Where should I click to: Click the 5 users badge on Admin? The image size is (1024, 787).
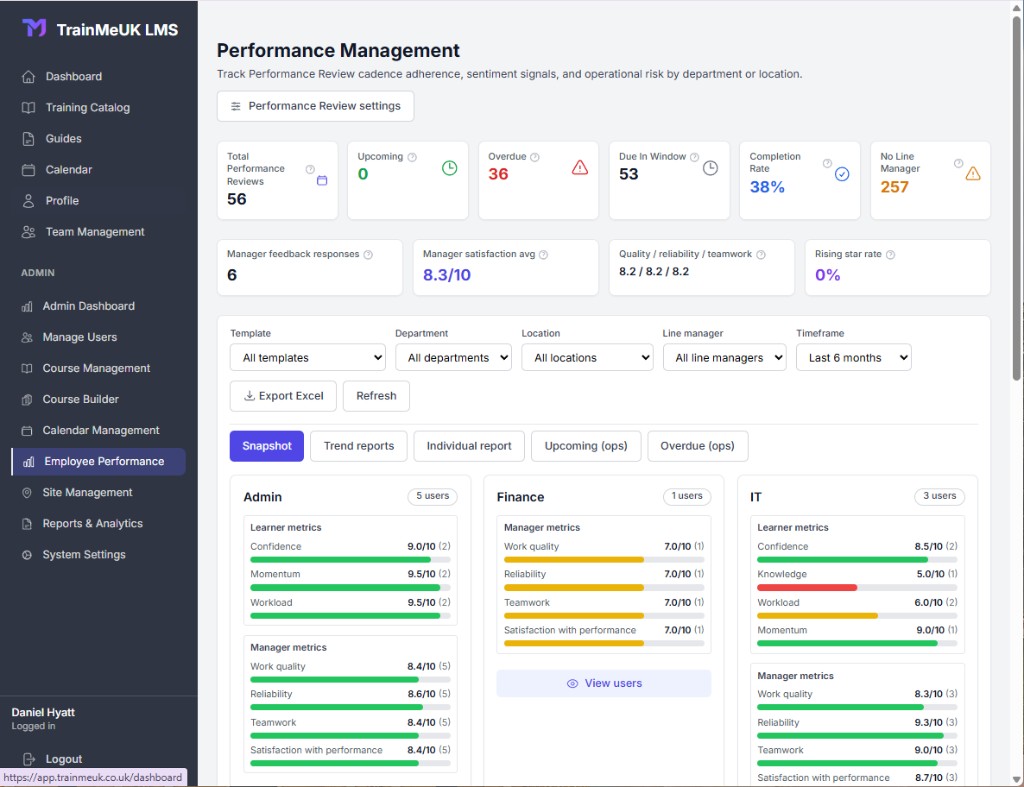click(x=432, y=496)
